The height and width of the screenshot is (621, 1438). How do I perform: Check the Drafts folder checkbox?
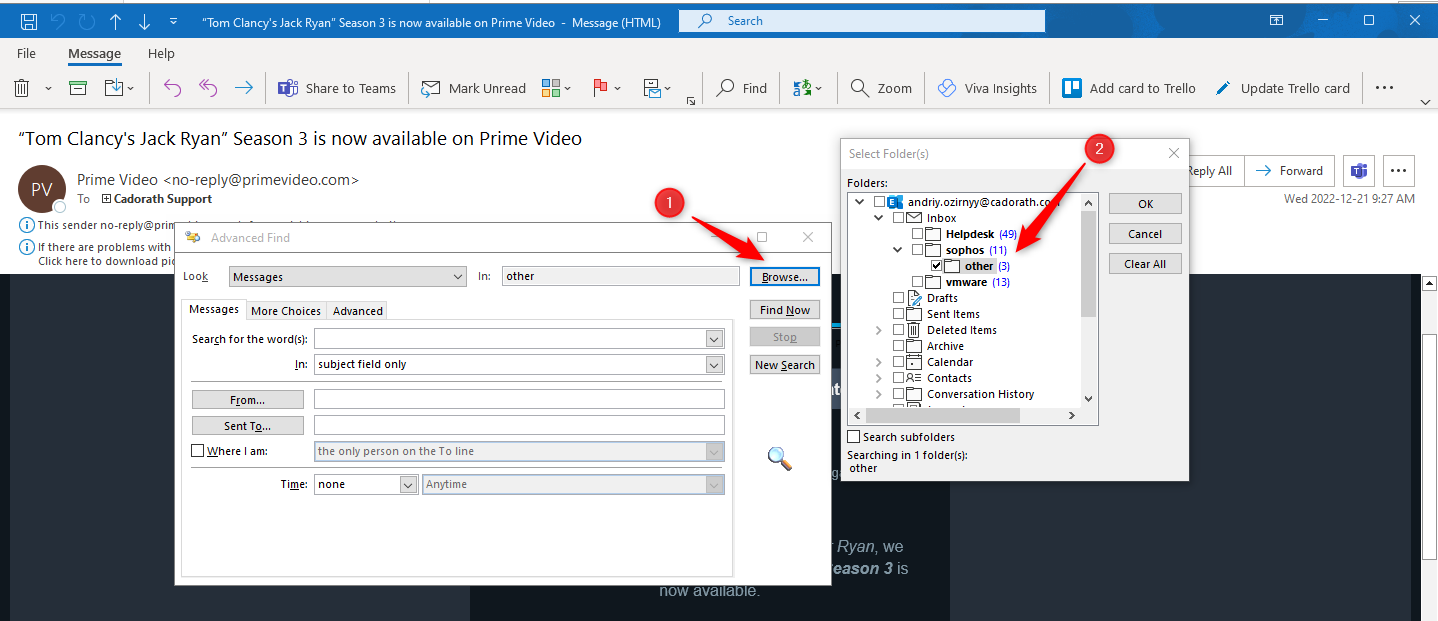[x=898, y=298]
